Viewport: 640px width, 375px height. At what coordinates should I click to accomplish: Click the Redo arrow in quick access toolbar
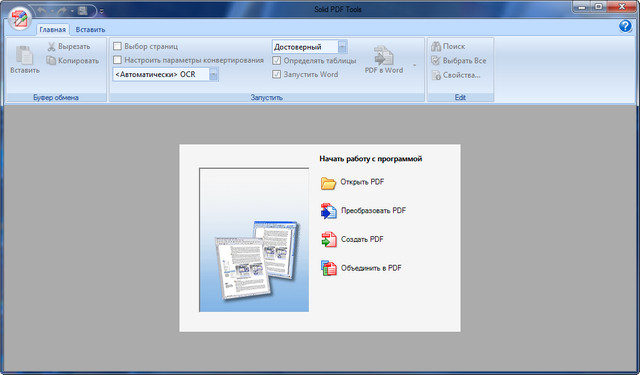tap(62, 11)
